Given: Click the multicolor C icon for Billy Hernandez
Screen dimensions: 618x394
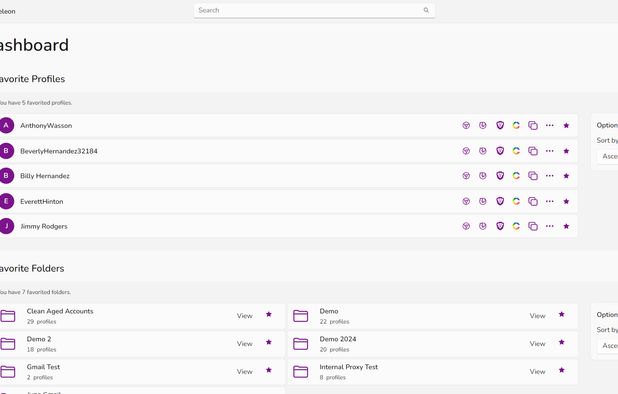Looking at the screenshot, I should [x=516, y=176].
